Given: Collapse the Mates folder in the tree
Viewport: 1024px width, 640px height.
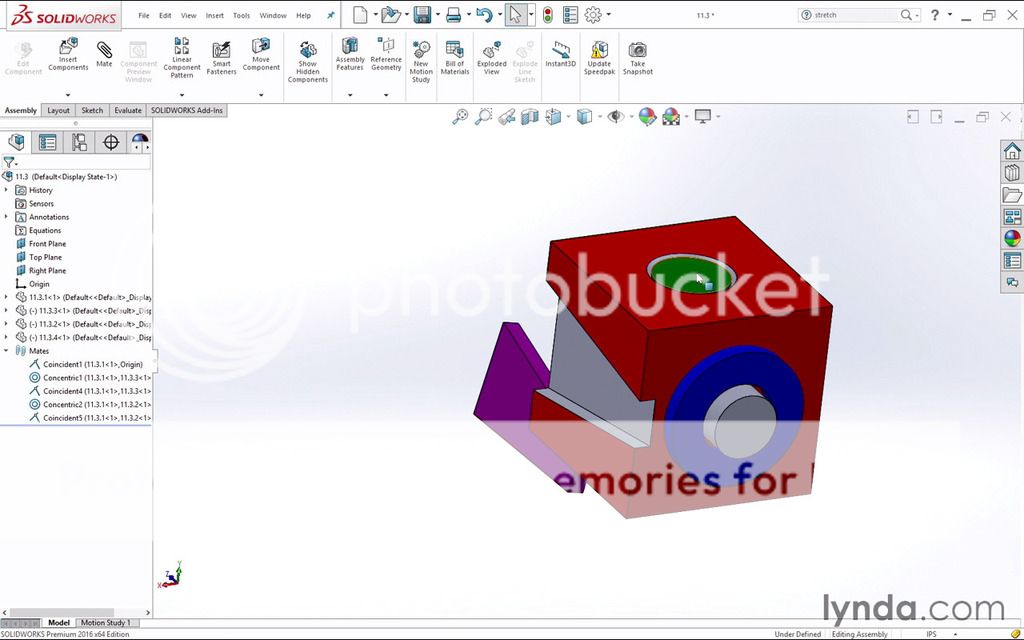Looking at the screenshot, I should [7, 351].
